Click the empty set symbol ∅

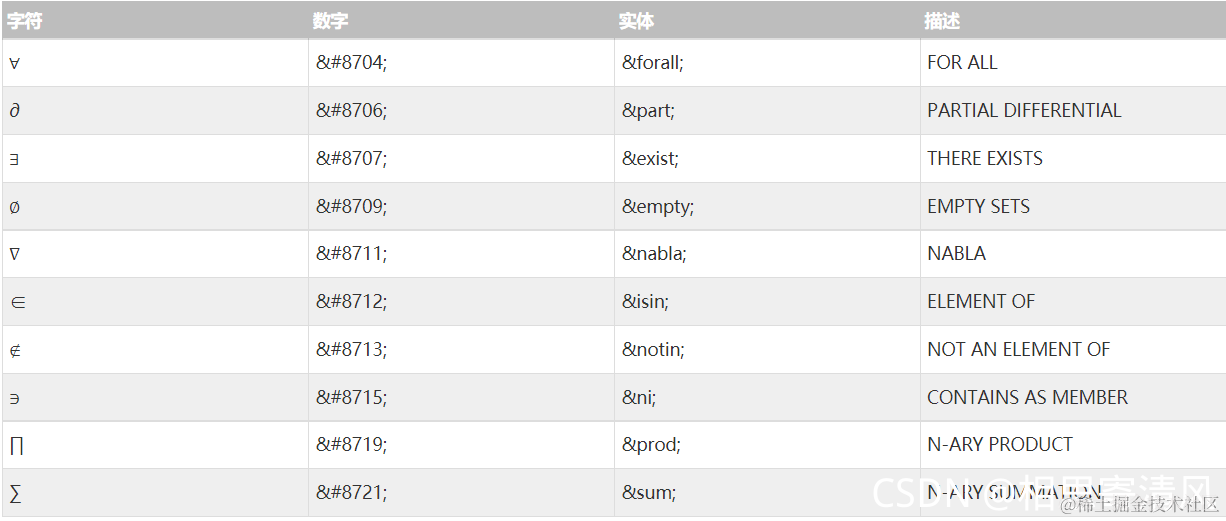(14, 207)
